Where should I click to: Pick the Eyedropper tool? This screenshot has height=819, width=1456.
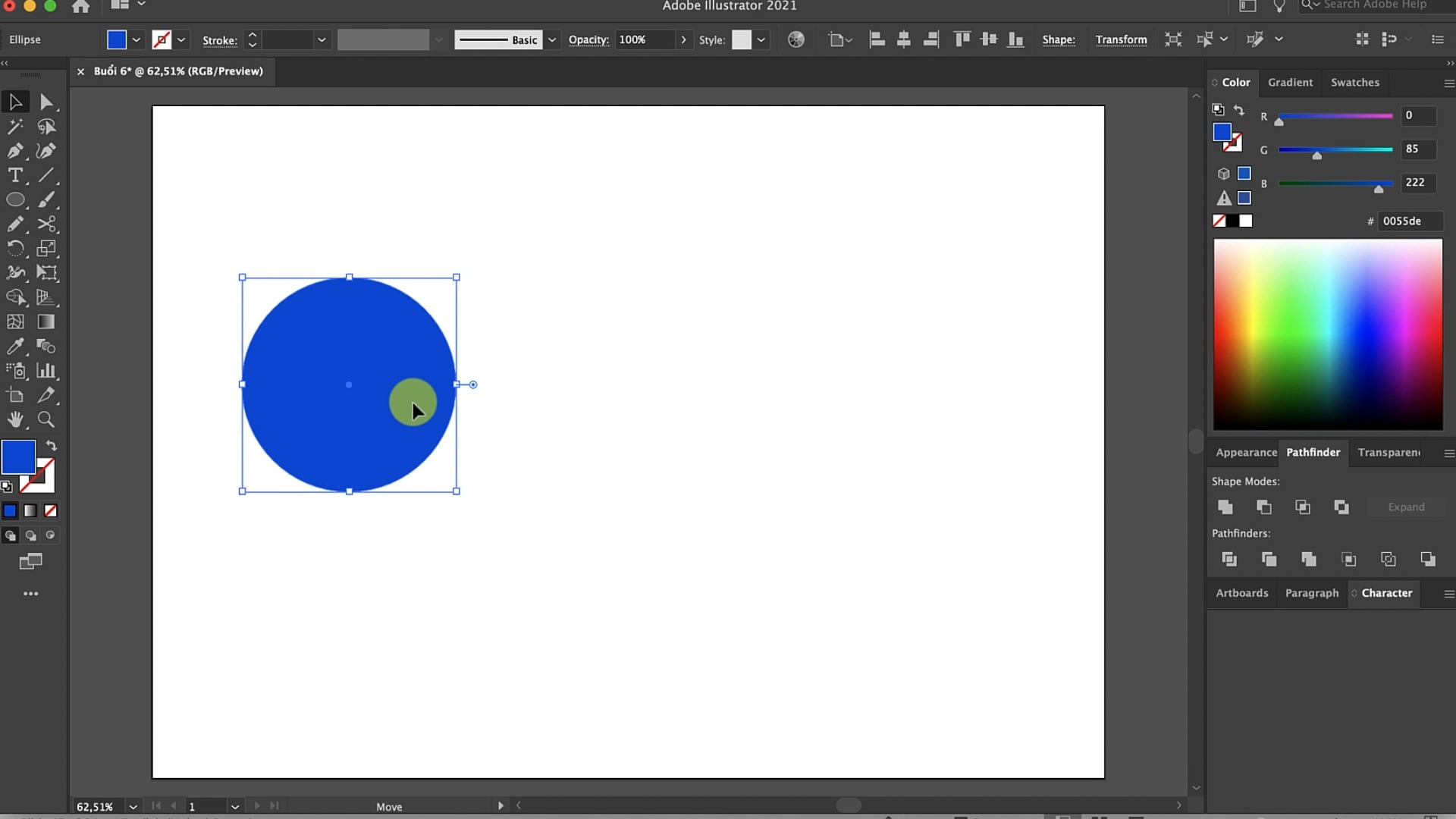pos(15,347)
